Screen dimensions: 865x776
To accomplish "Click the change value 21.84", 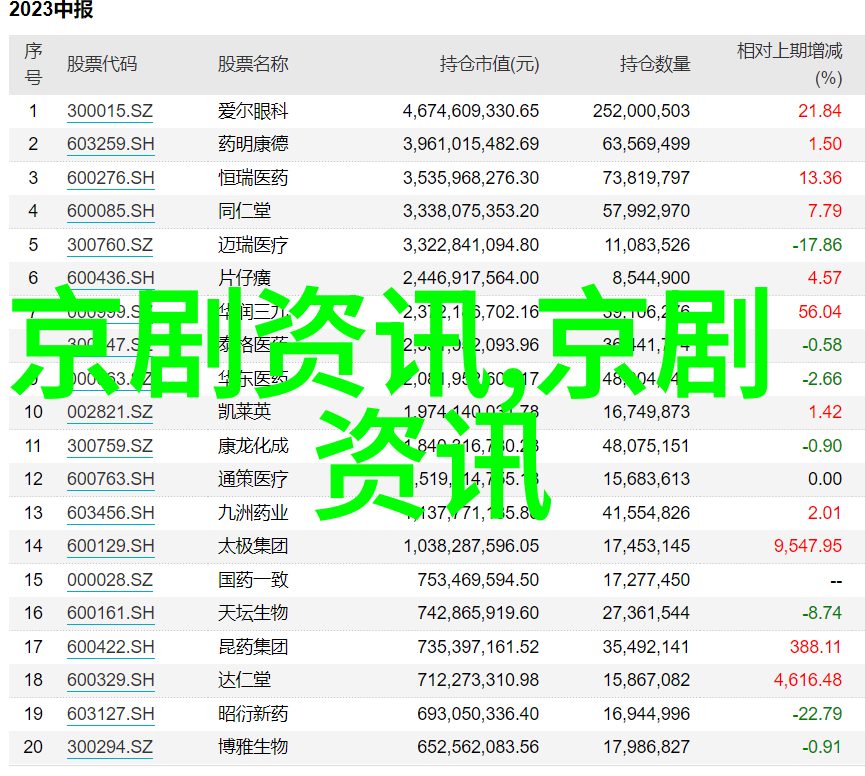I will pyautogui.click(x=820, y=111).
